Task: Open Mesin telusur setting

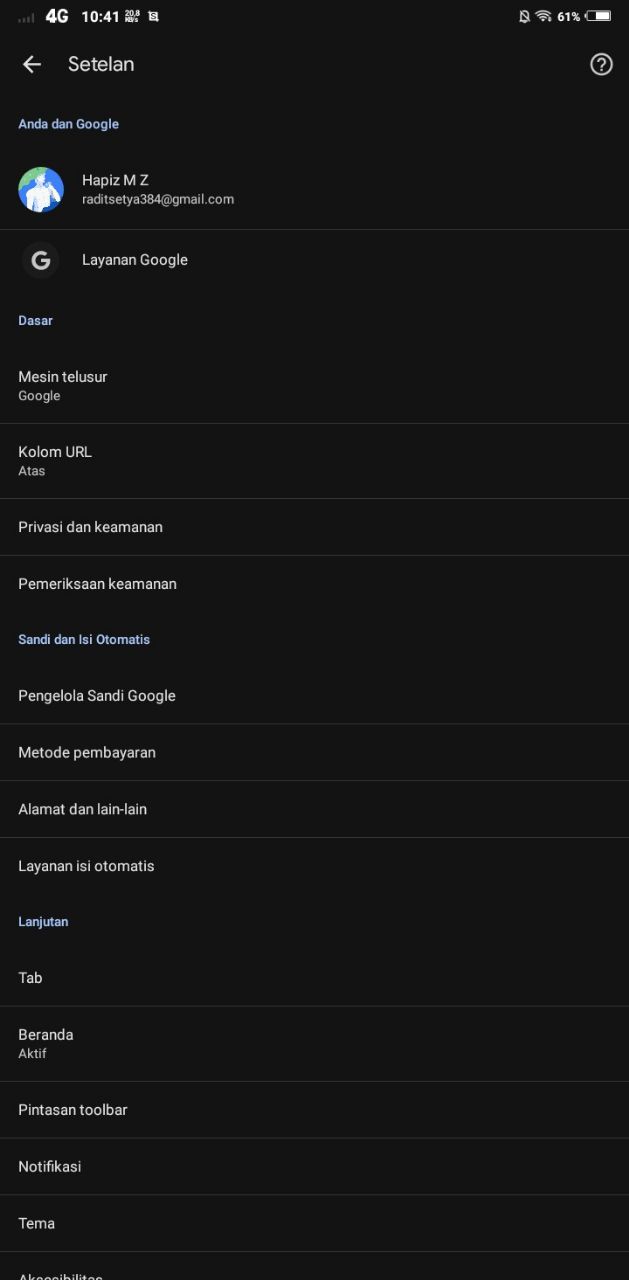Action: (x=314, y=386)
